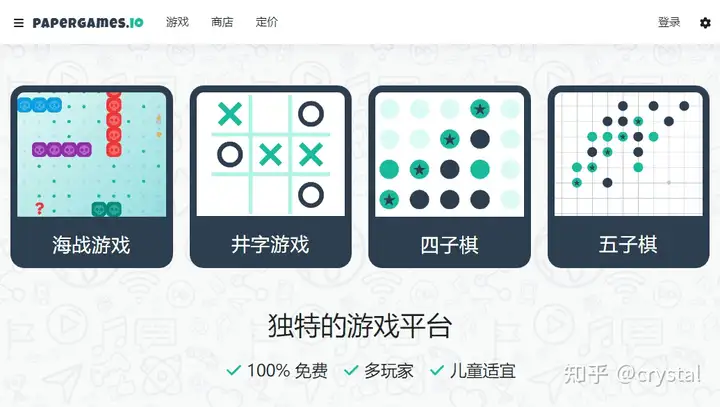The height and width of the screenshot is (407, 720).
Task: Click the 五子棋 card label
Action: 628,244
